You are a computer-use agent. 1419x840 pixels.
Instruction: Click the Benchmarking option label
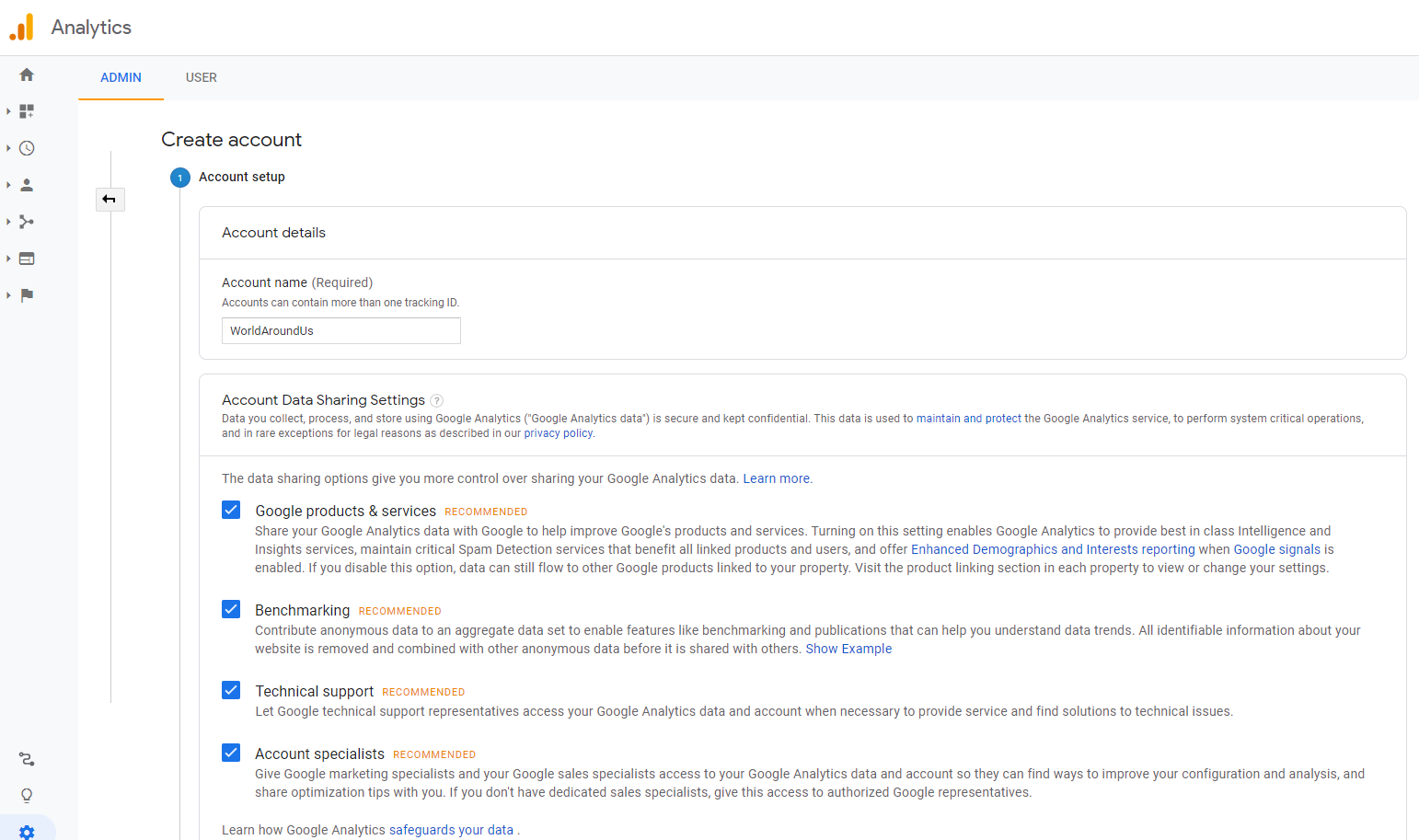pos(303,611)
